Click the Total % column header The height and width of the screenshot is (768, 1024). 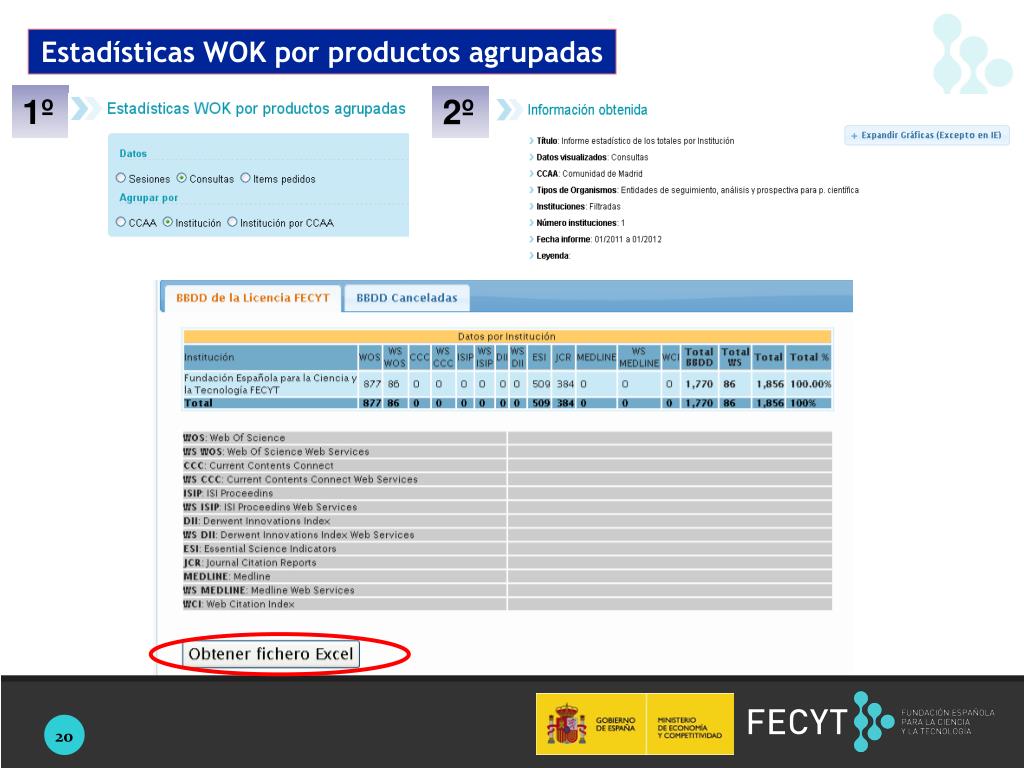point(808,357)
